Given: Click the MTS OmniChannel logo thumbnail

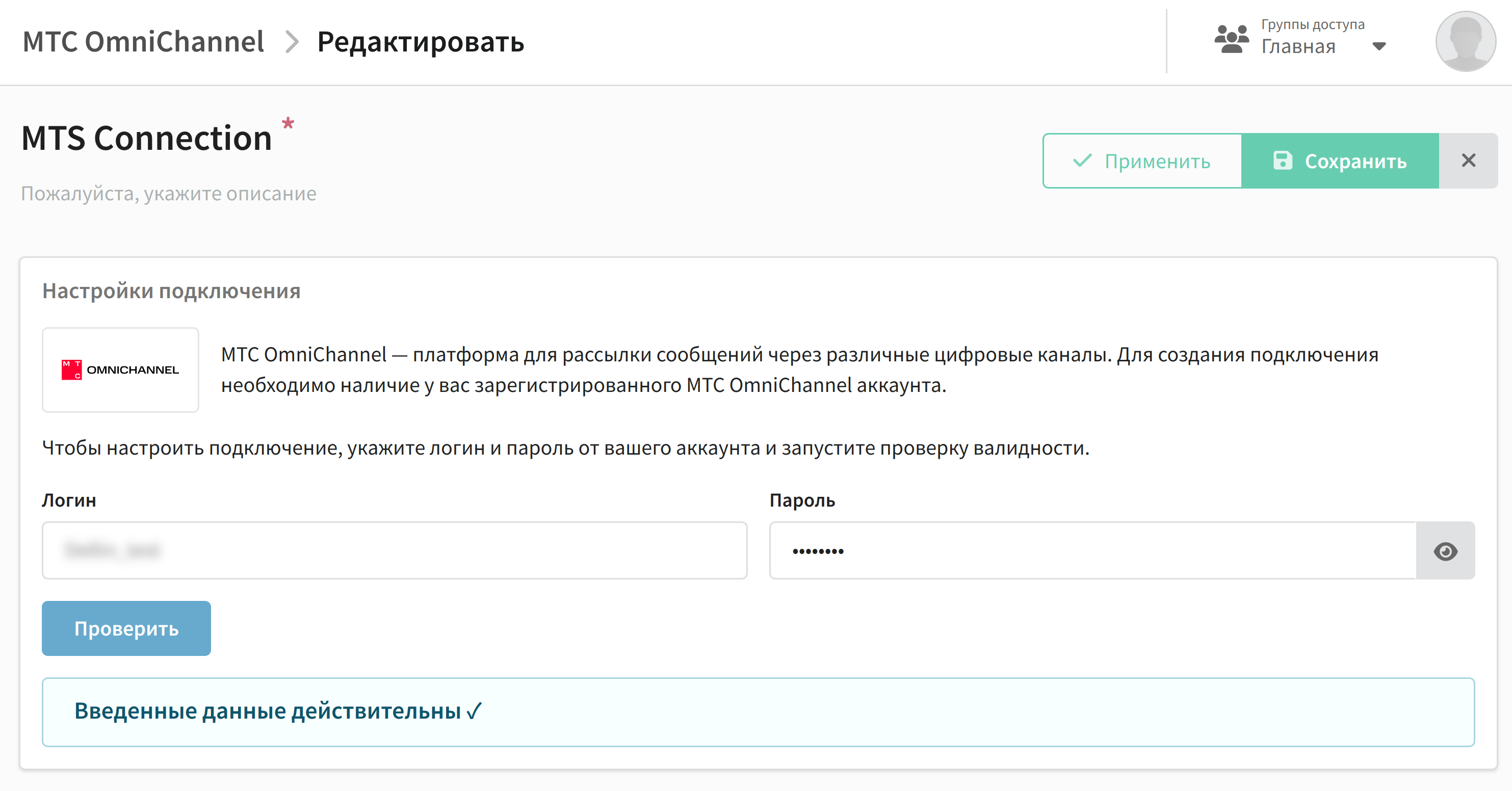Looking at the screenshot, I should tap(120, 370).
